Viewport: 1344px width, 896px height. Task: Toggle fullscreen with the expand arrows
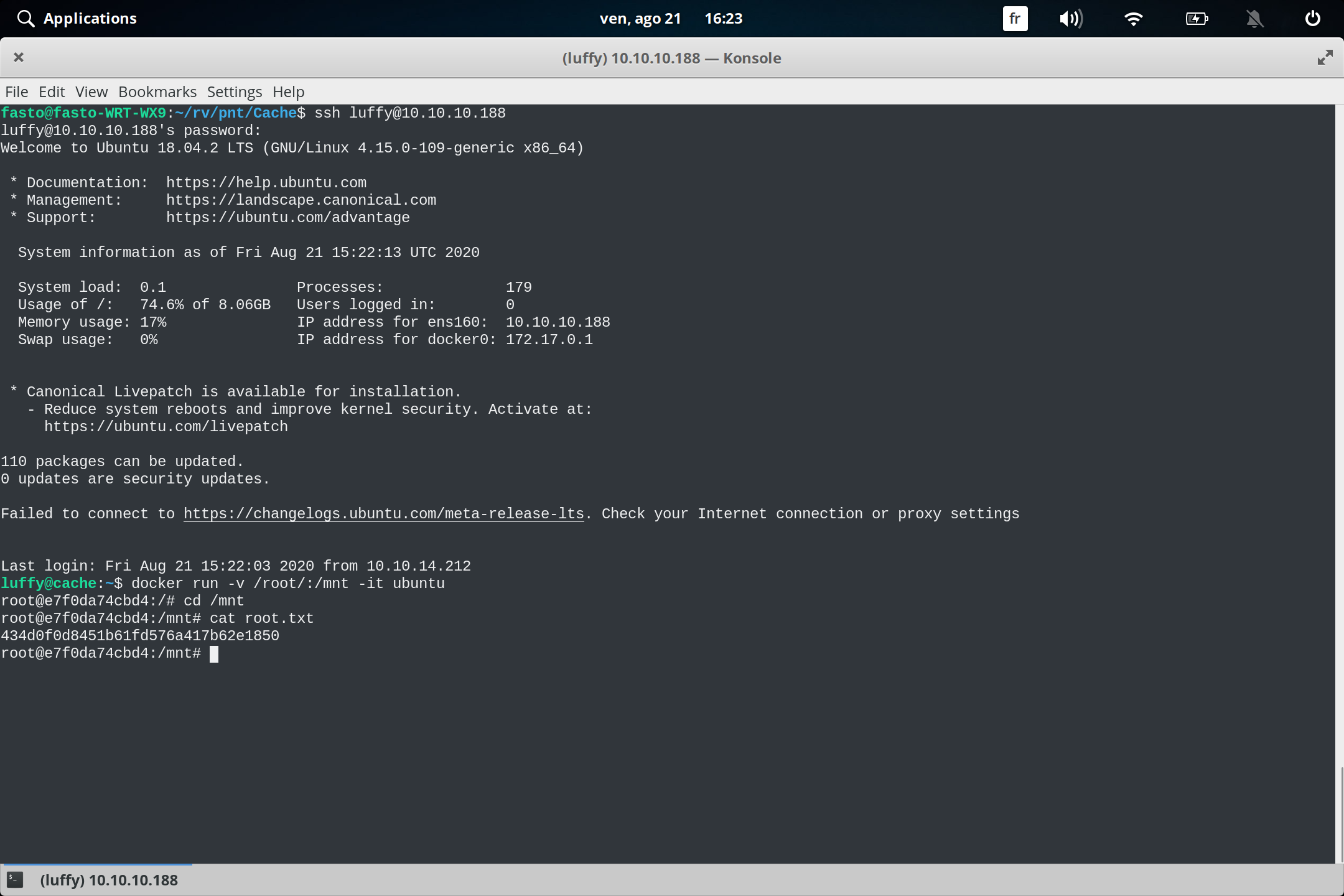1325,57
